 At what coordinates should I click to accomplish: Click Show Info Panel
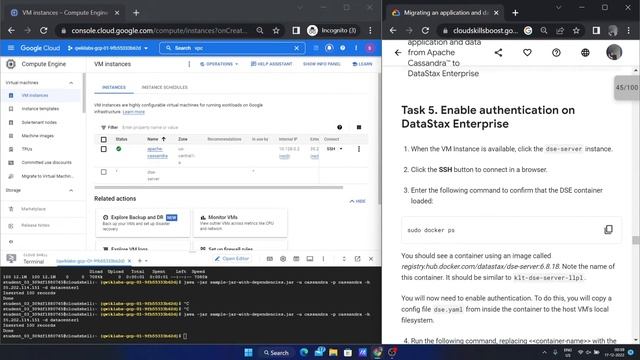tap(322, 64)
